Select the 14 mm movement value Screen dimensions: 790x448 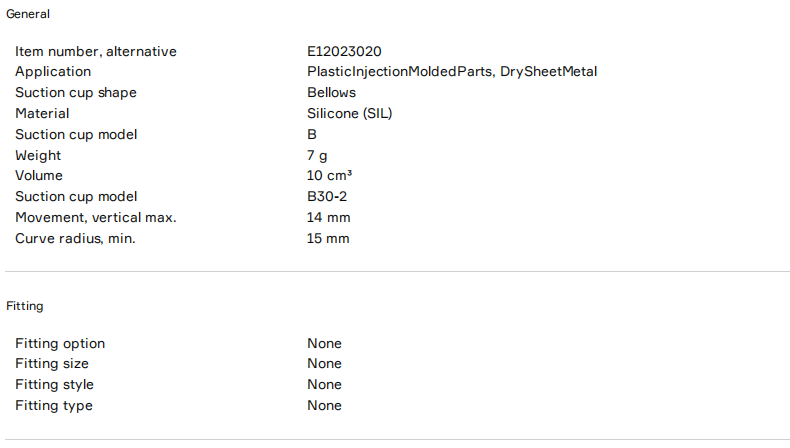(x=328, y=217)
